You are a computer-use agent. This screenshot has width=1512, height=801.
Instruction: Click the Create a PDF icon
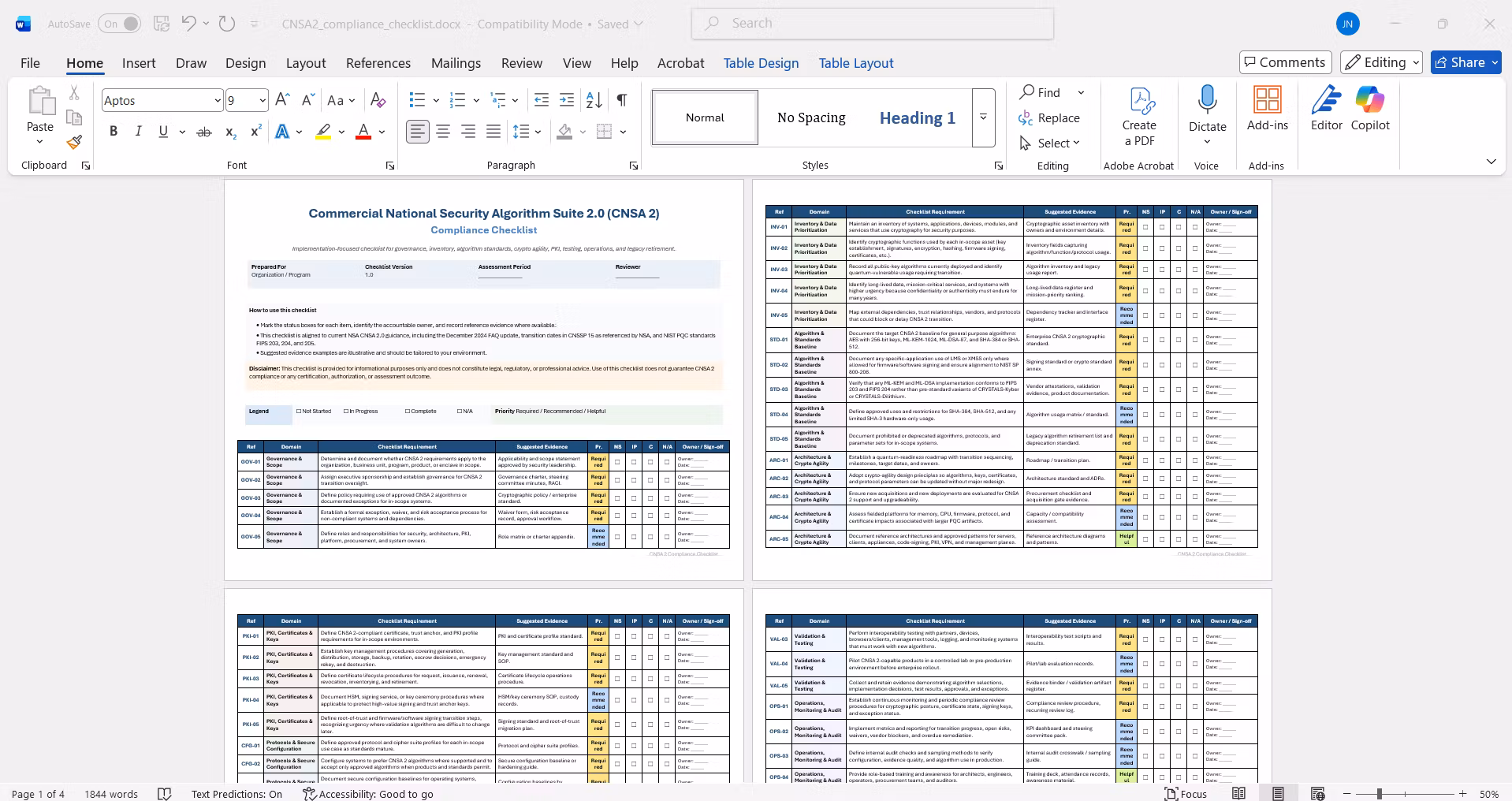(x=1139, y=117)
